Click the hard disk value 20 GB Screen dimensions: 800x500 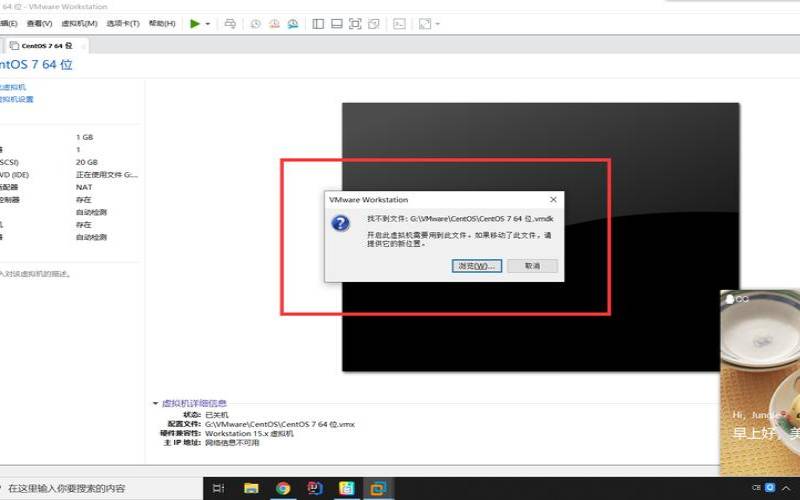pyautogui.click(x=87, y=162)
